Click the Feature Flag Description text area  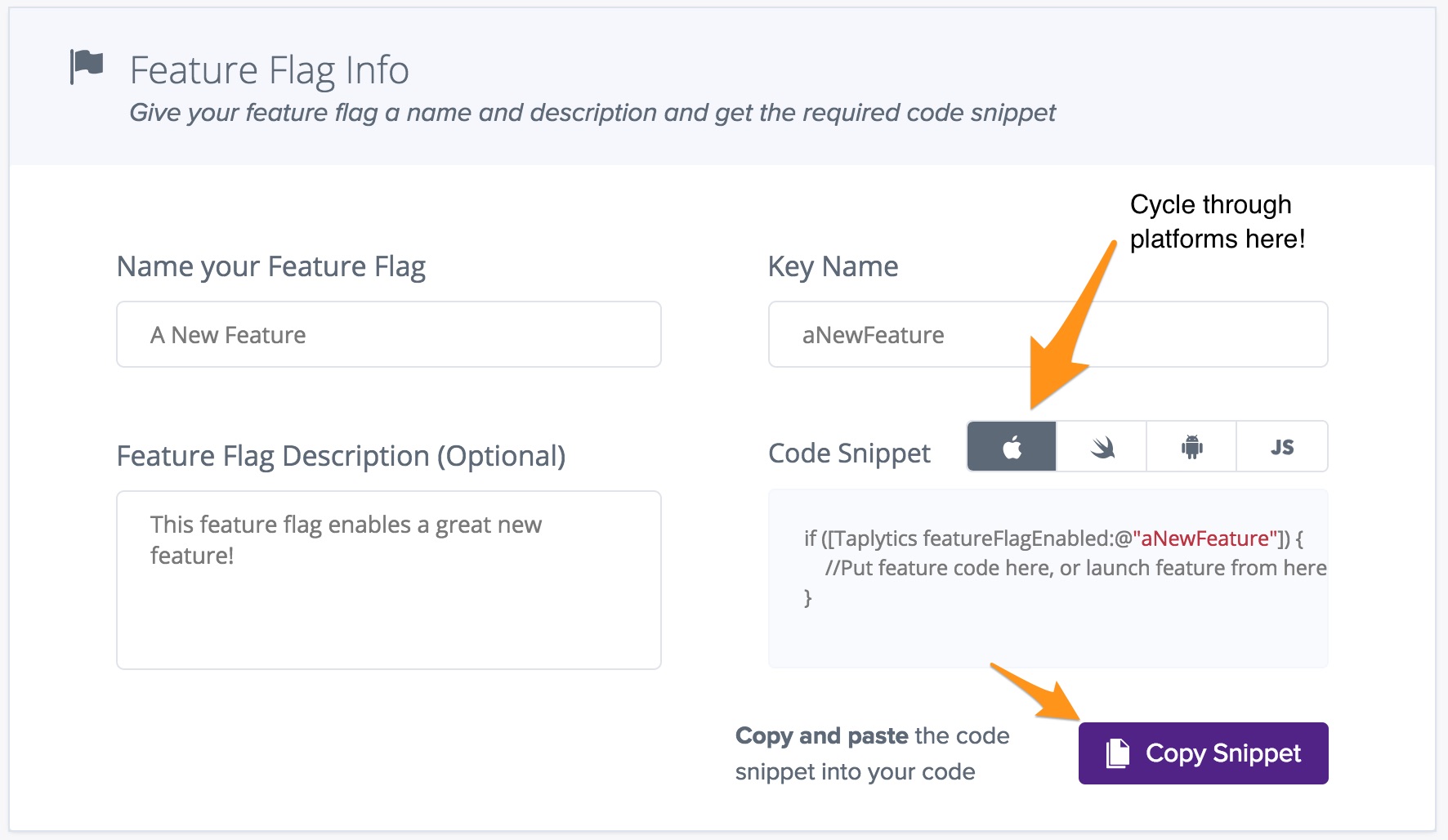pyautogui.click(x=388, y=580)
